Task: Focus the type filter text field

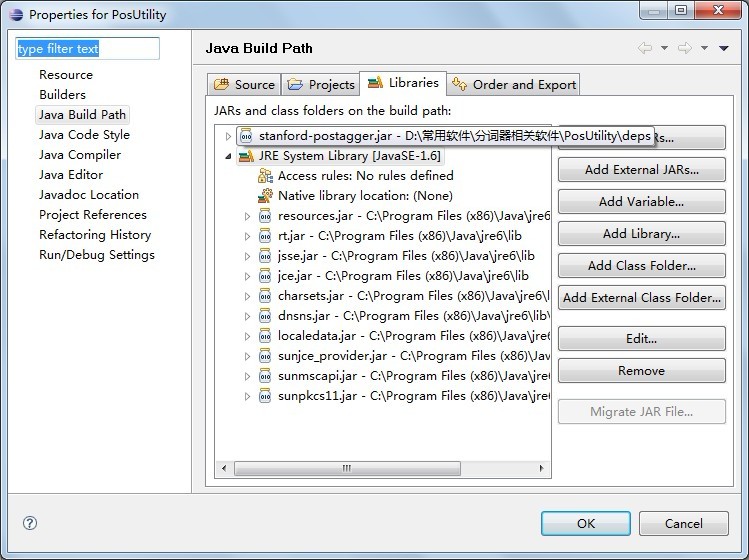Action: (87, 48)
